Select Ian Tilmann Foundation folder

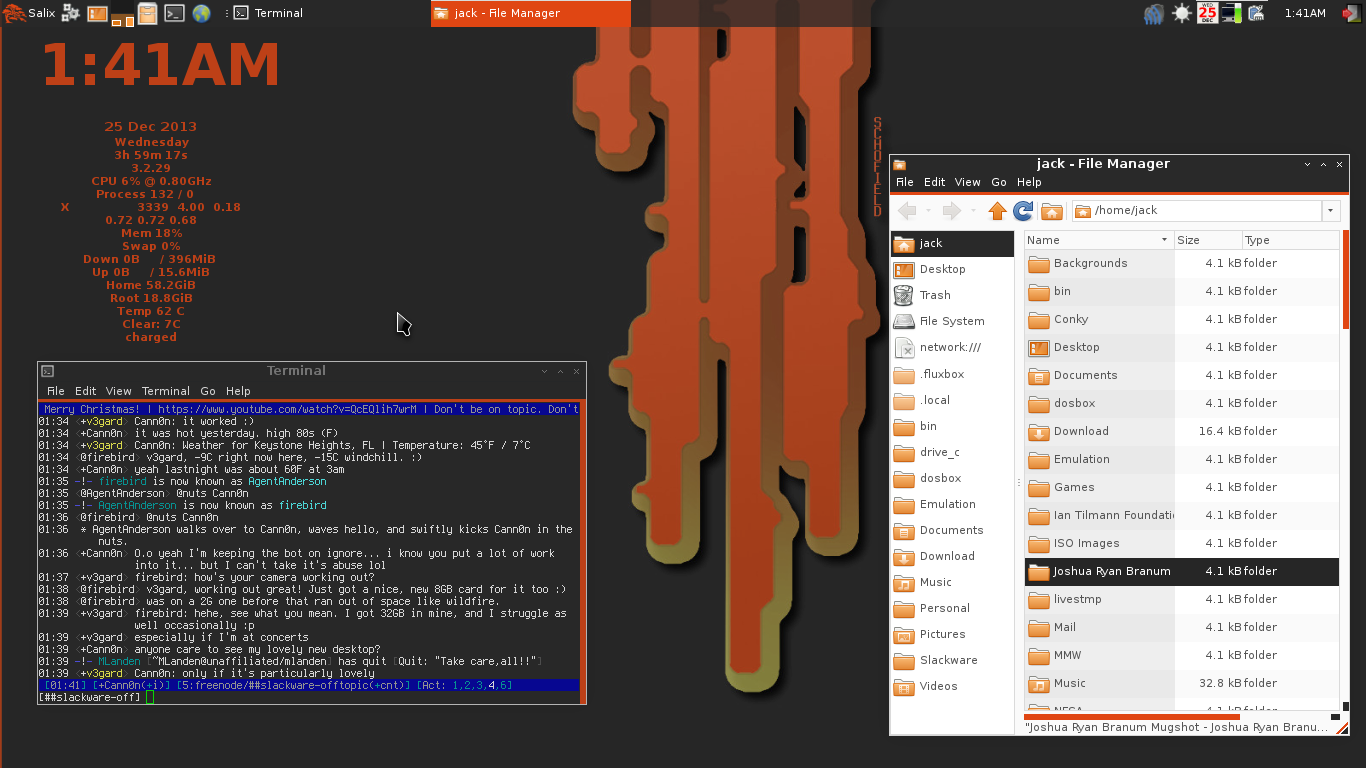1181,515
